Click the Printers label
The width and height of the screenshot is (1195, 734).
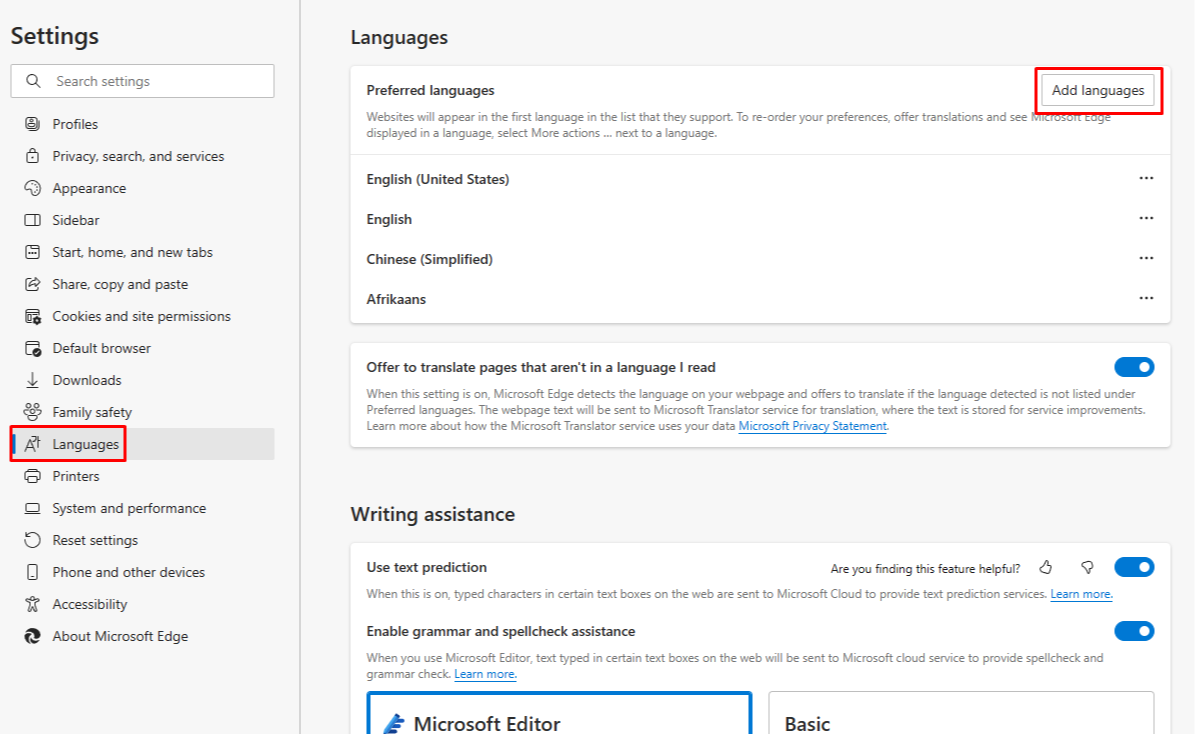[x=75, y=476]
